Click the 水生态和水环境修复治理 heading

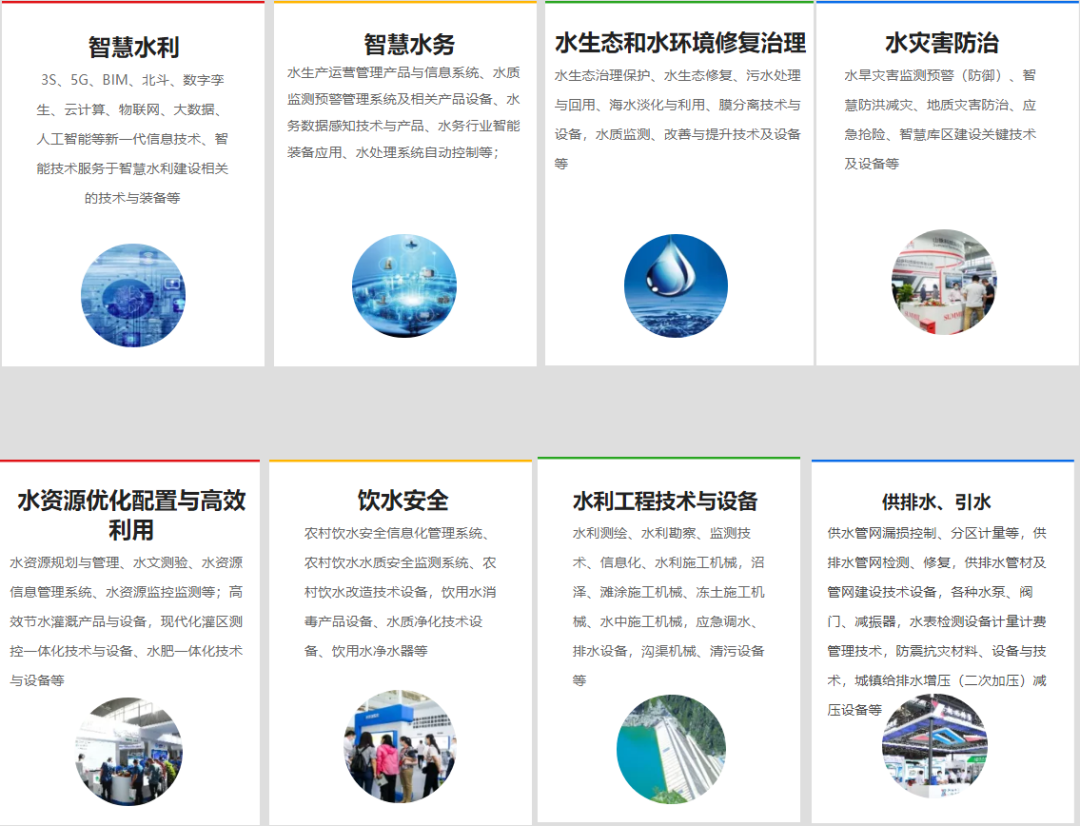point(680,44)
